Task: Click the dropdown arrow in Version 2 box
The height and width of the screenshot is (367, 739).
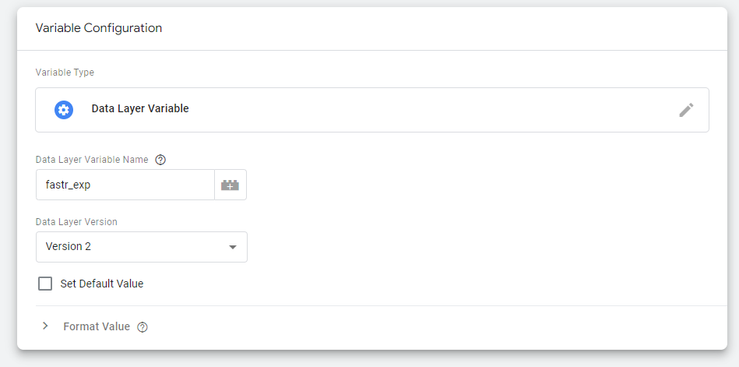Action: coord(232,247)
